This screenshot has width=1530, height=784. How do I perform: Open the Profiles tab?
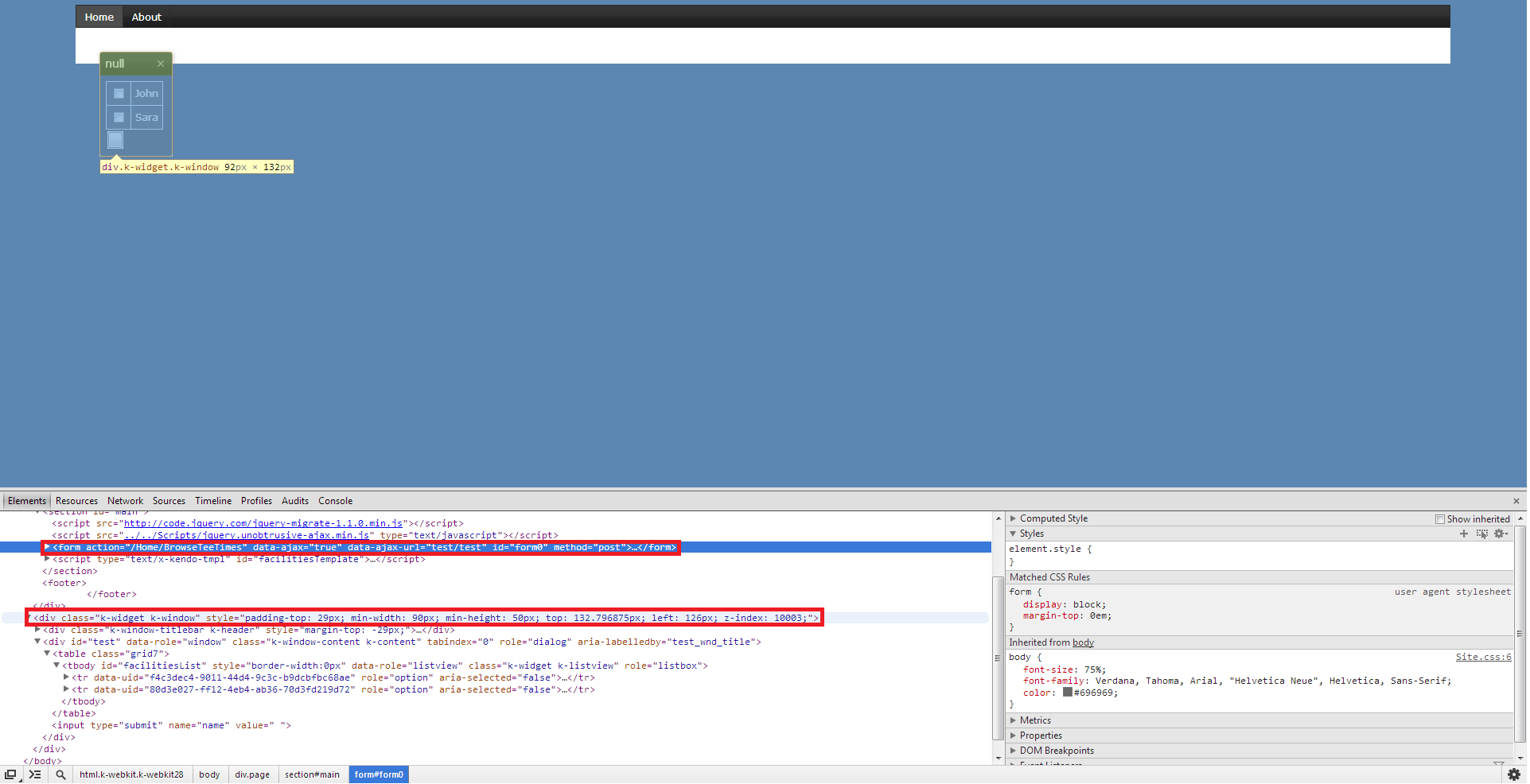tap(256, 501)
